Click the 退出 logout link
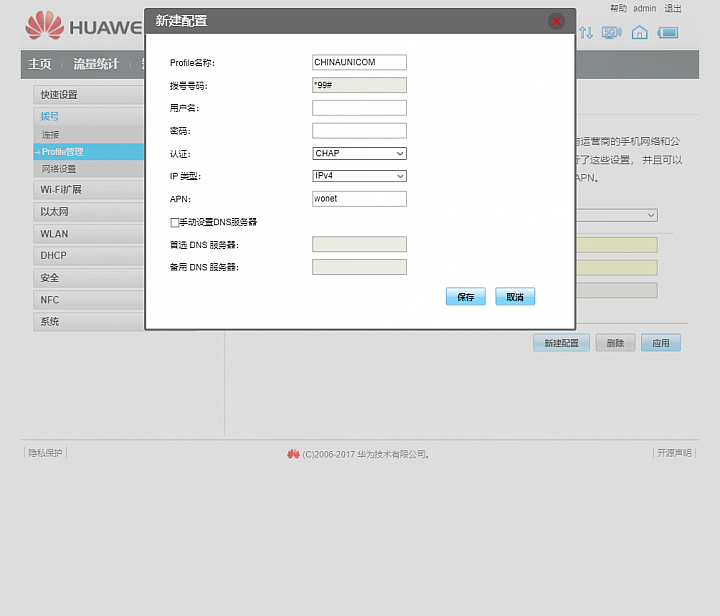The image size is (720, 616). tap(673, 8)
